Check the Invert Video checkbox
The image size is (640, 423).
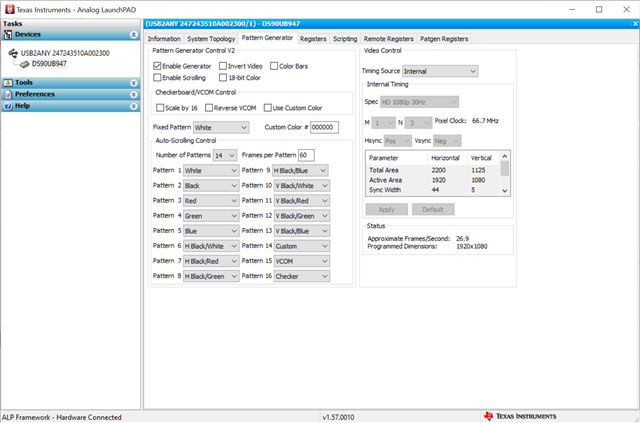tap(223, 66)
